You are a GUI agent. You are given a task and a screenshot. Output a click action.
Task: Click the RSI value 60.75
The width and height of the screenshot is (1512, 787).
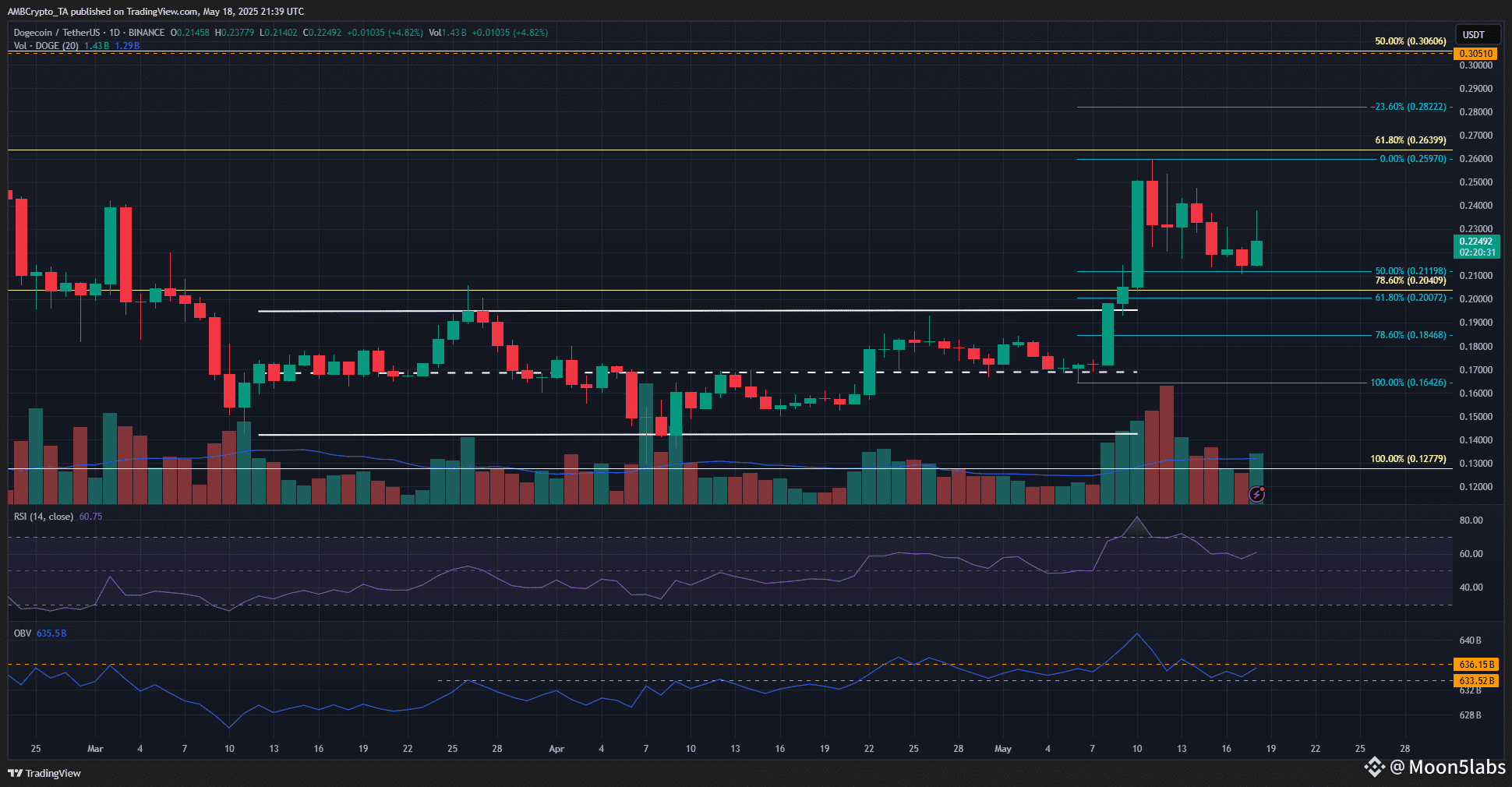coord(90,517)
